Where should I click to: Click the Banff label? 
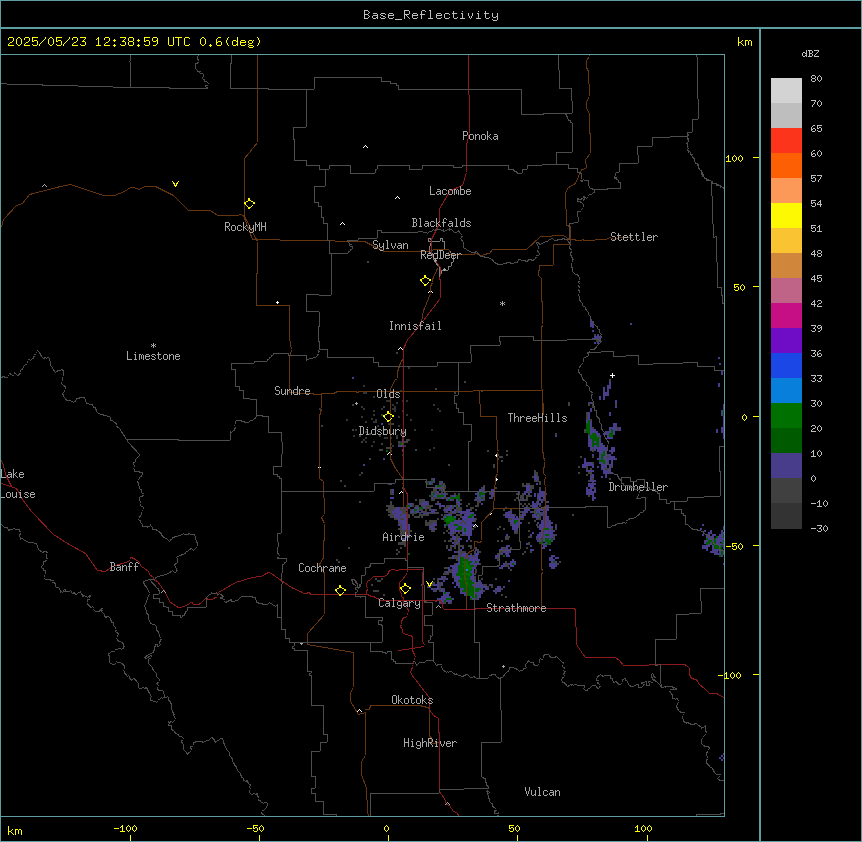tap(124, 567)
